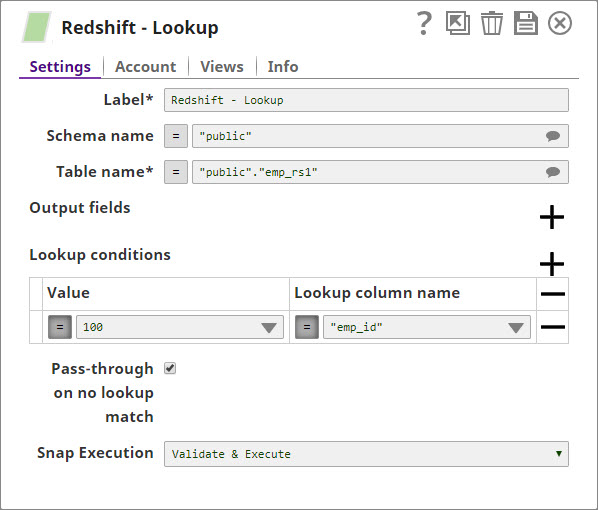Switch to the Settings tab
Screen dimensions: 598x510
[60, 67]
